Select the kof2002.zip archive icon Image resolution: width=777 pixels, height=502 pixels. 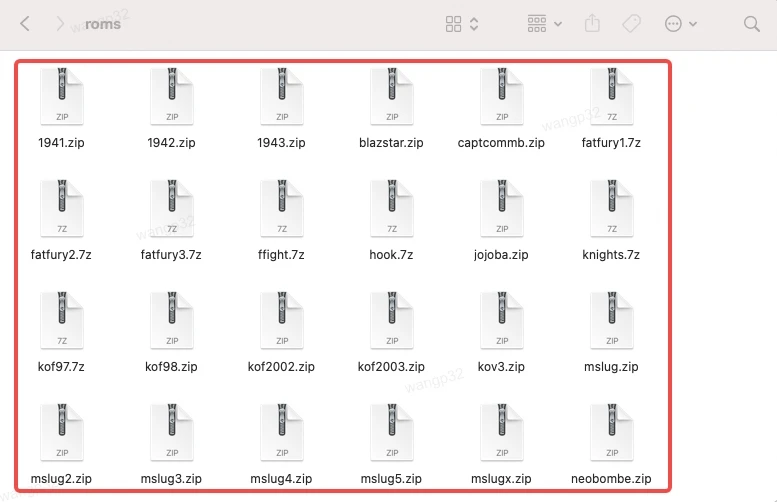click(282, 320)
